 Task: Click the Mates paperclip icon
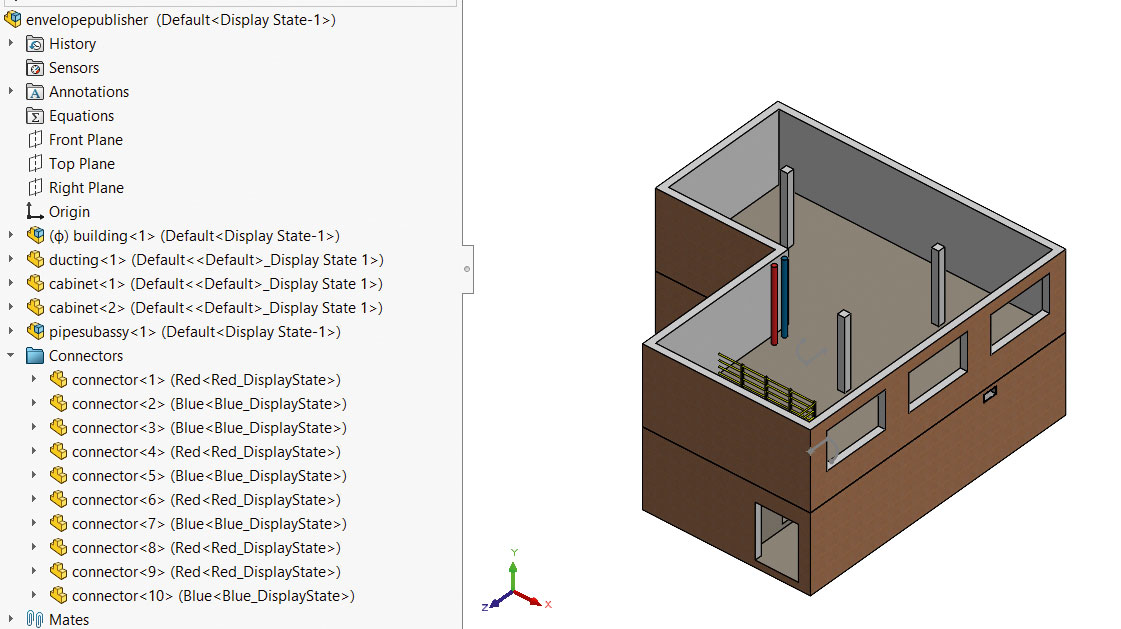pos(35,620)
